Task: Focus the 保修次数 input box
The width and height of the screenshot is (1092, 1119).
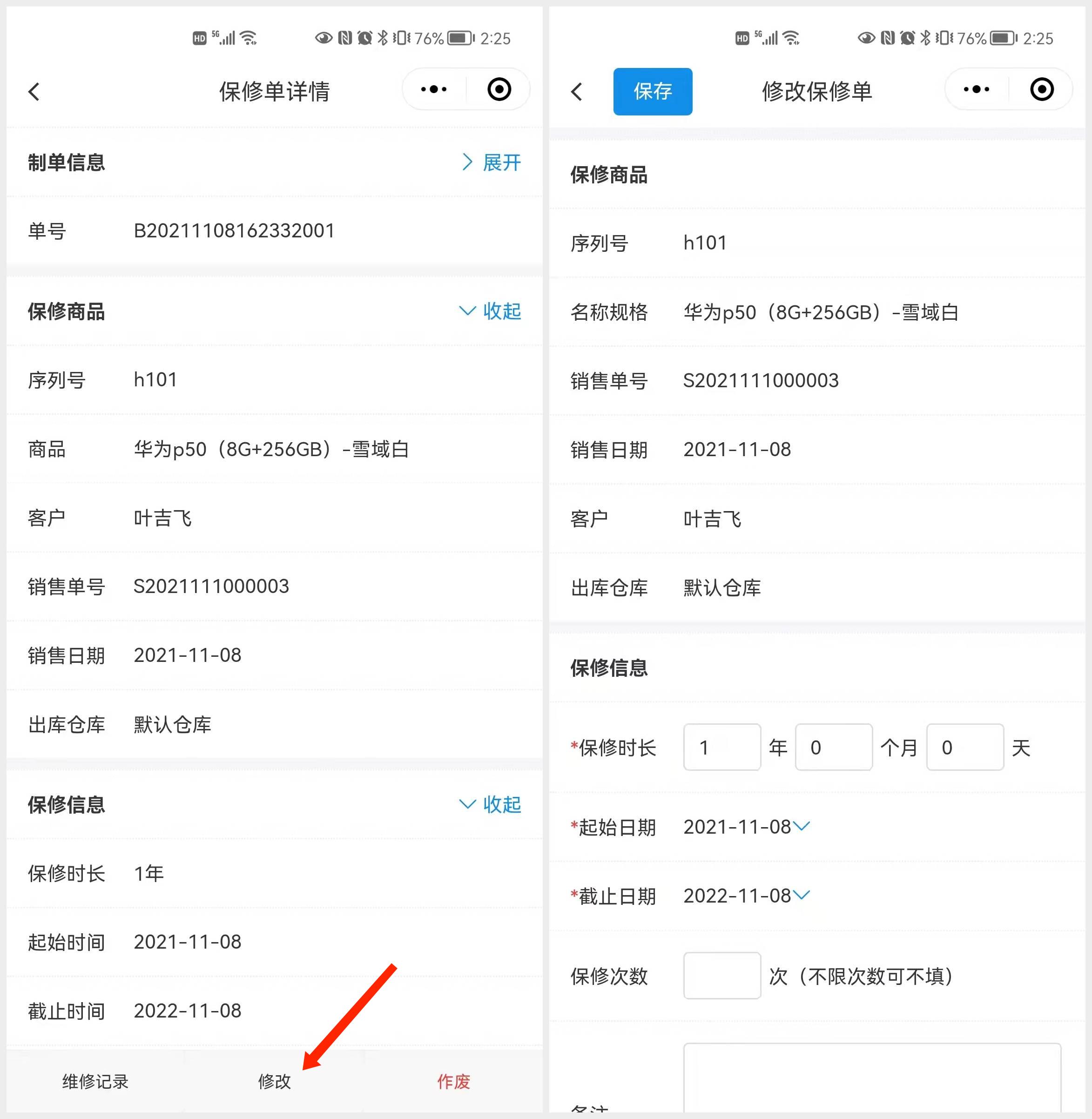Action: [722, 976]
